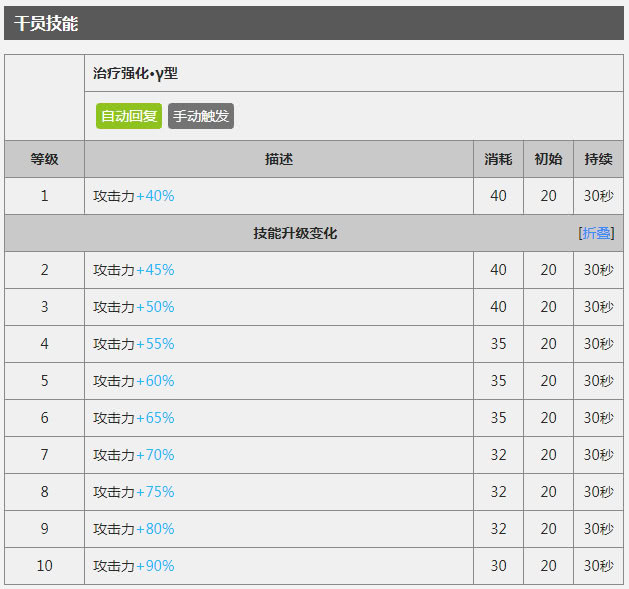Click the skill name 治疗强化·γ型
Image resolution: width=629 pixels, height=589 pixels.
135,73
